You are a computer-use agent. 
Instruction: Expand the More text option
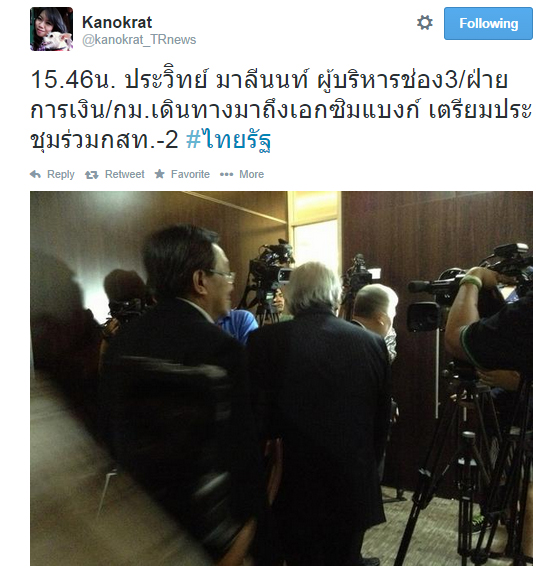click(x=251, y=174)
